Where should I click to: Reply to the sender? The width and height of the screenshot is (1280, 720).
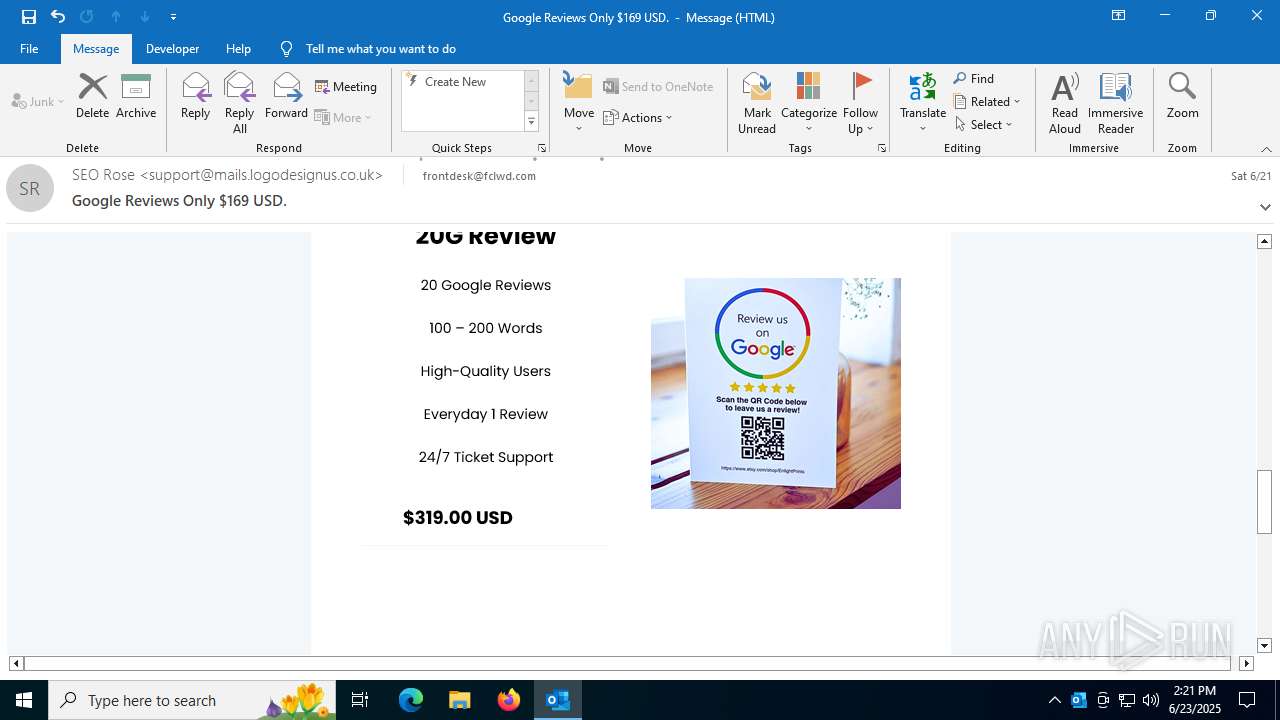196,97
